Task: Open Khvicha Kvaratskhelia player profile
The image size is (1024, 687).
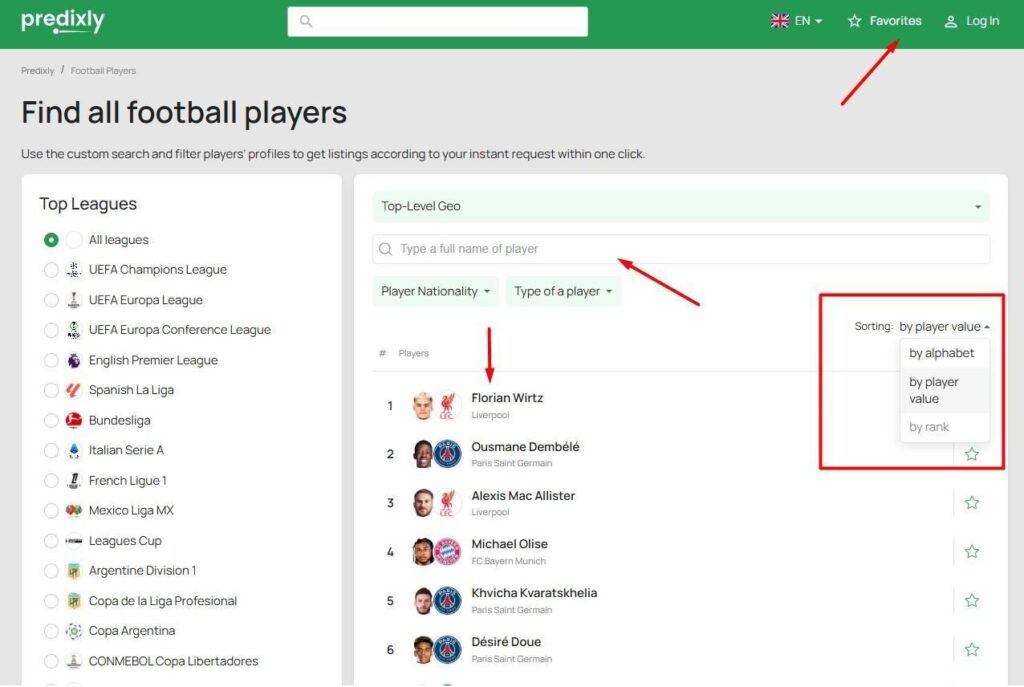Action: tap(534, 593)
